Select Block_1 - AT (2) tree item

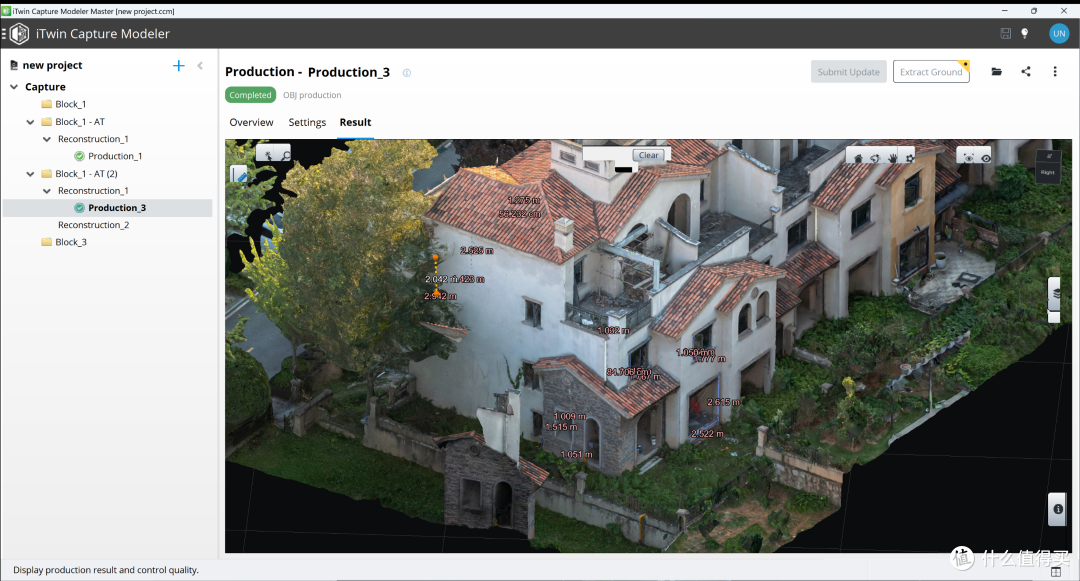point(86,173)
